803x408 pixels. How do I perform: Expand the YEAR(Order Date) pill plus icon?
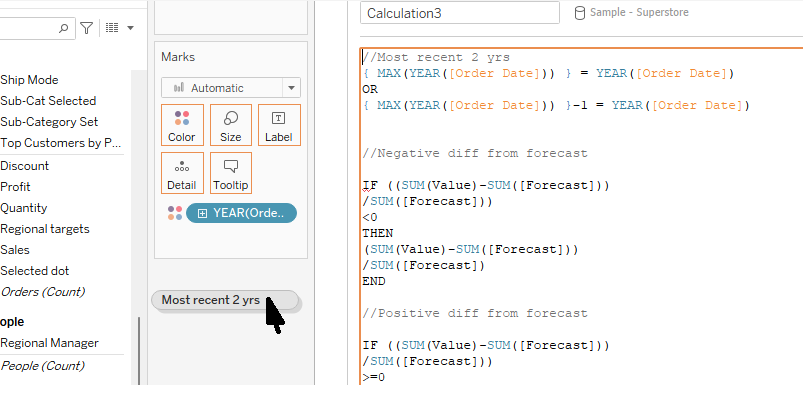203,213
